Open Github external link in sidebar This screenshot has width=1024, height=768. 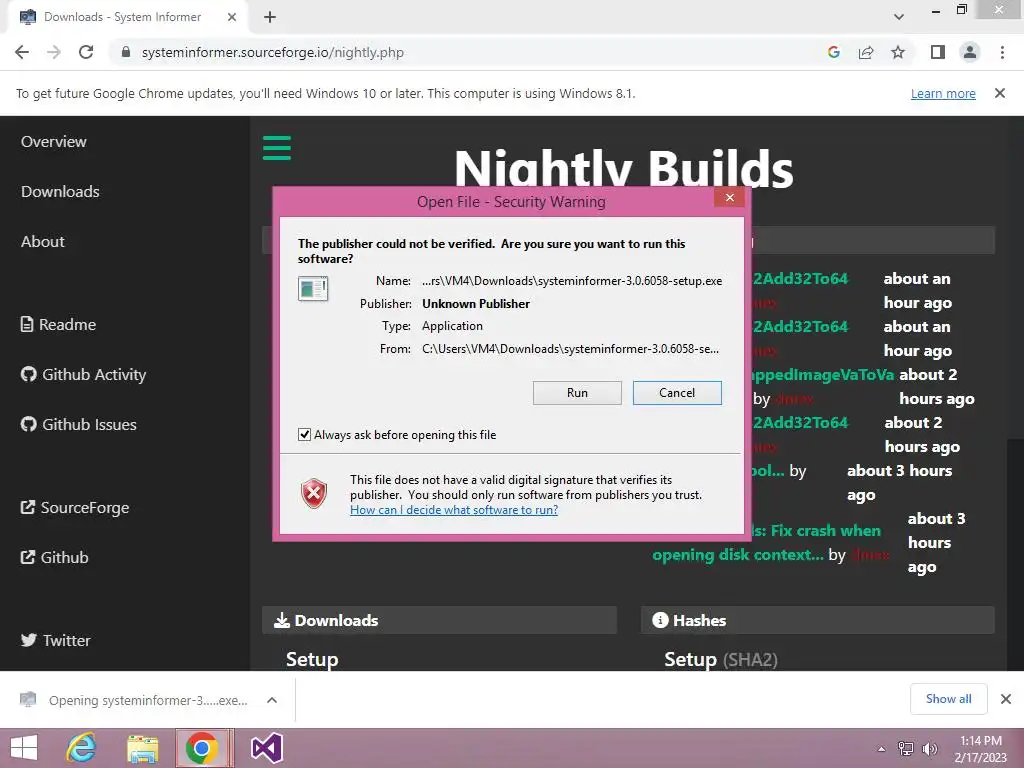pyautogui.click(x=54, y=558)
